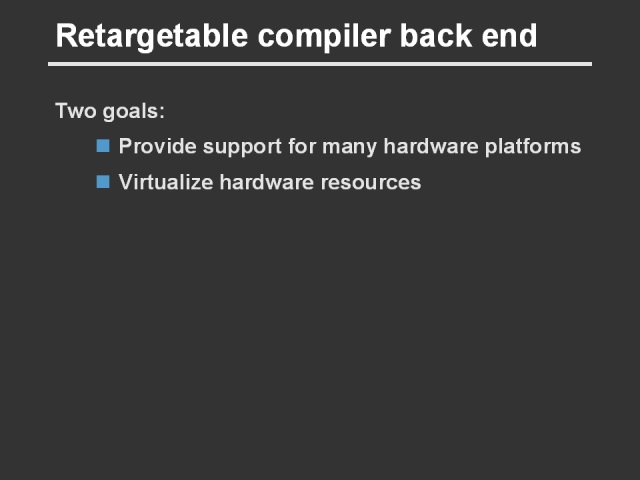Click the word "Virtualize" in second bullet
The image size is (640, 480).
click(x=163, y=182)
